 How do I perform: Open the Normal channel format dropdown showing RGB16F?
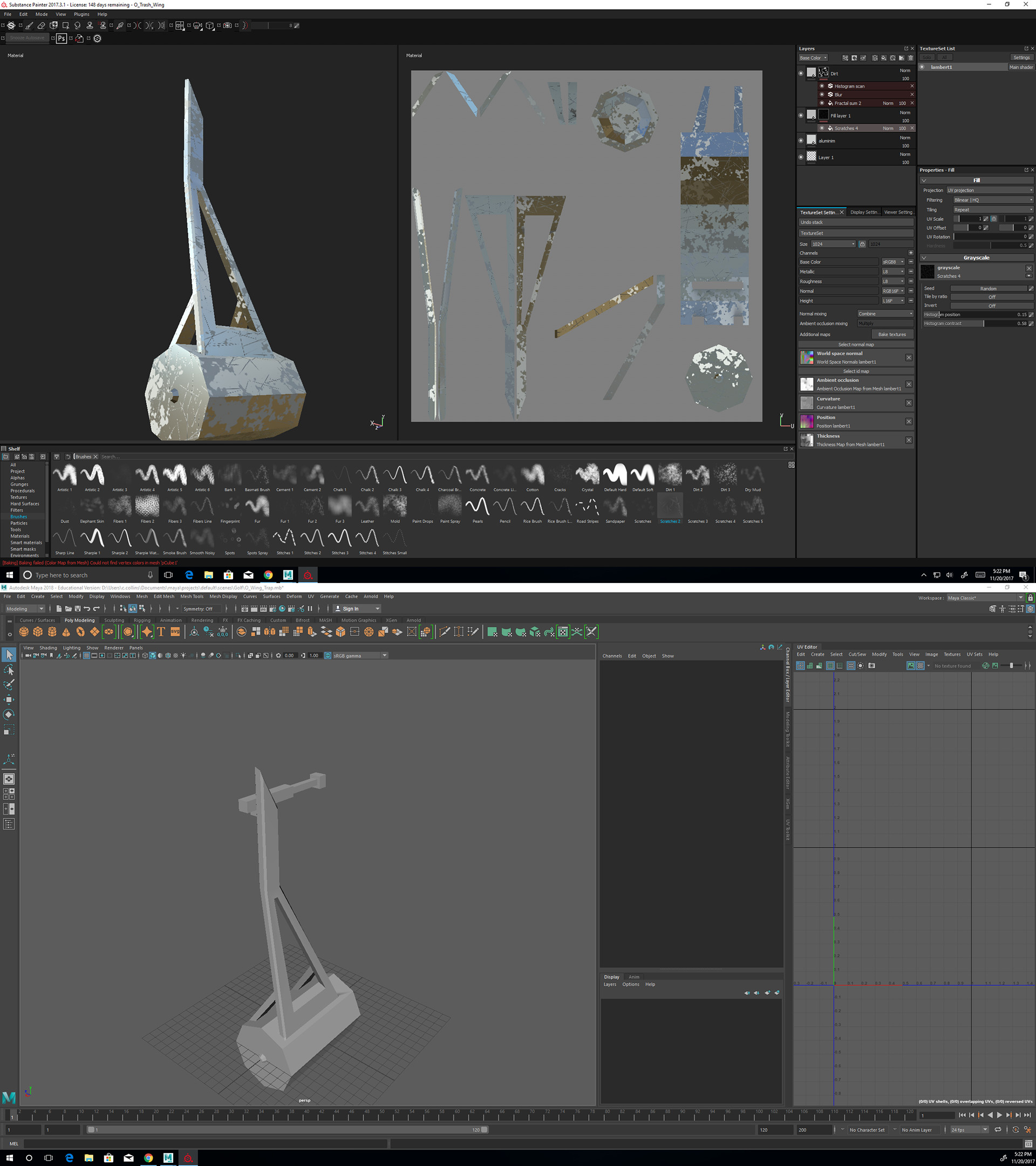coord(892,291)
